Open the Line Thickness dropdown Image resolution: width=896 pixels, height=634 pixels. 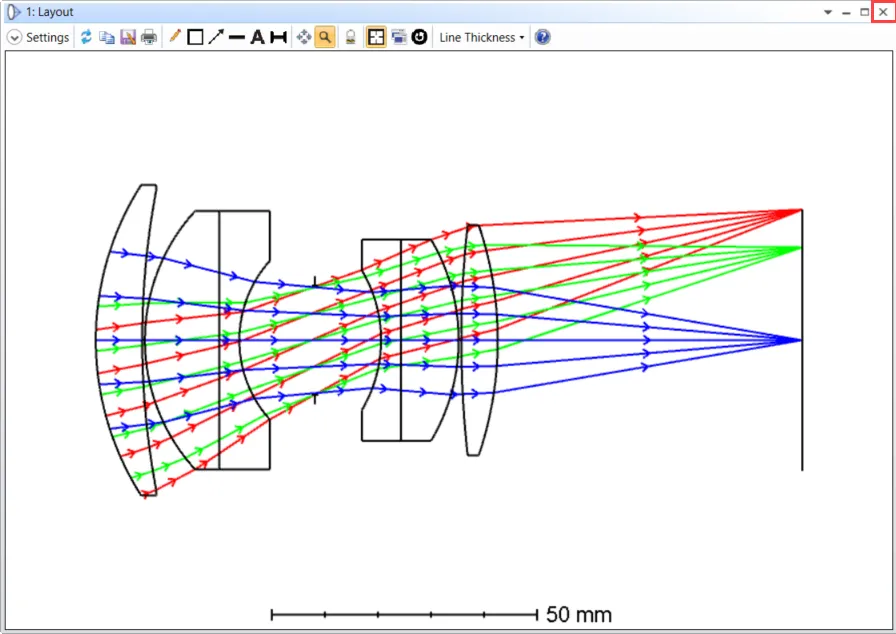pos(481,37)
